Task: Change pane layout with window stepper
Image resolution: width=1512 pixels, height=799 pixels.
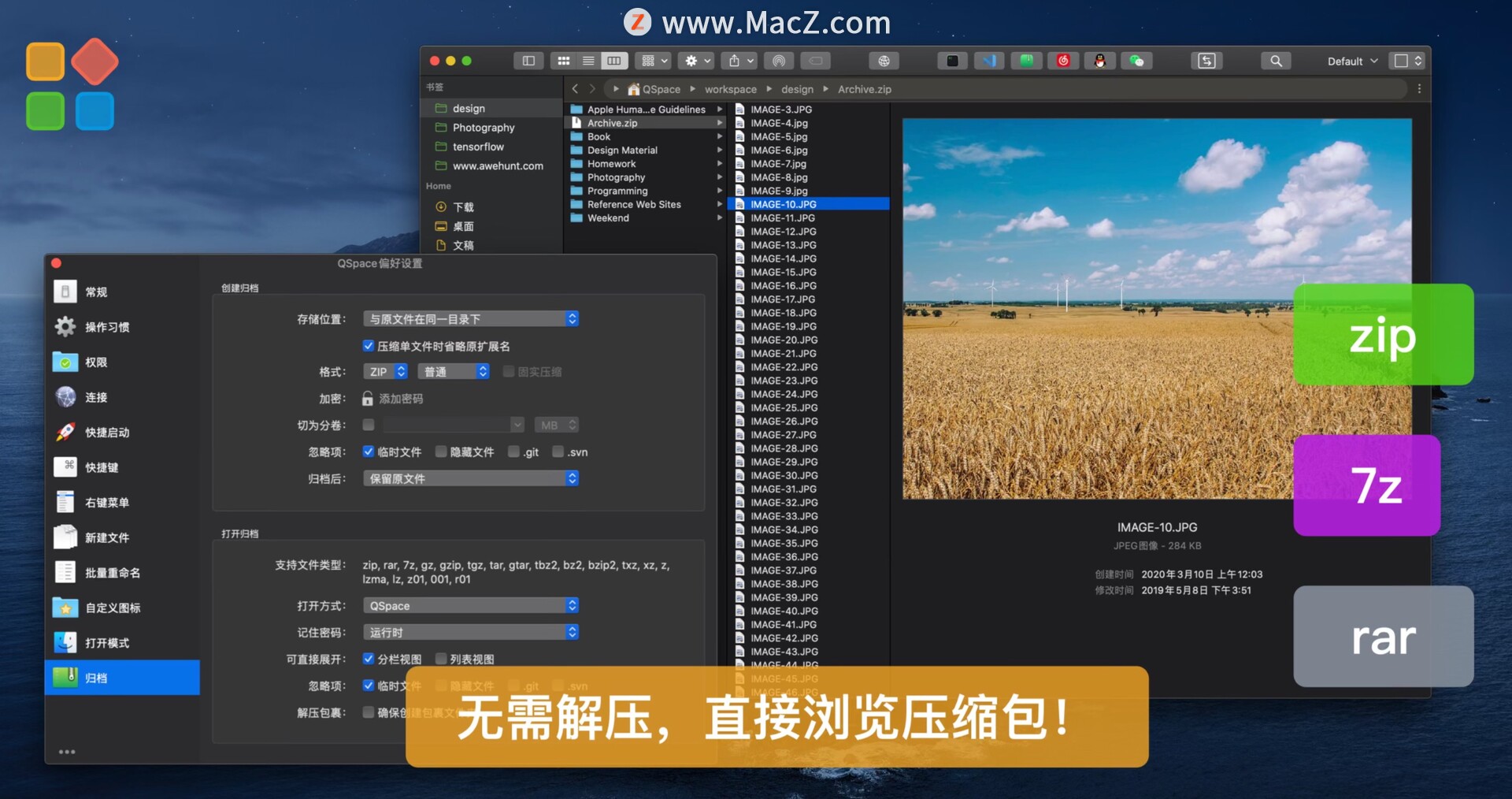Action: pos(1408,61)
